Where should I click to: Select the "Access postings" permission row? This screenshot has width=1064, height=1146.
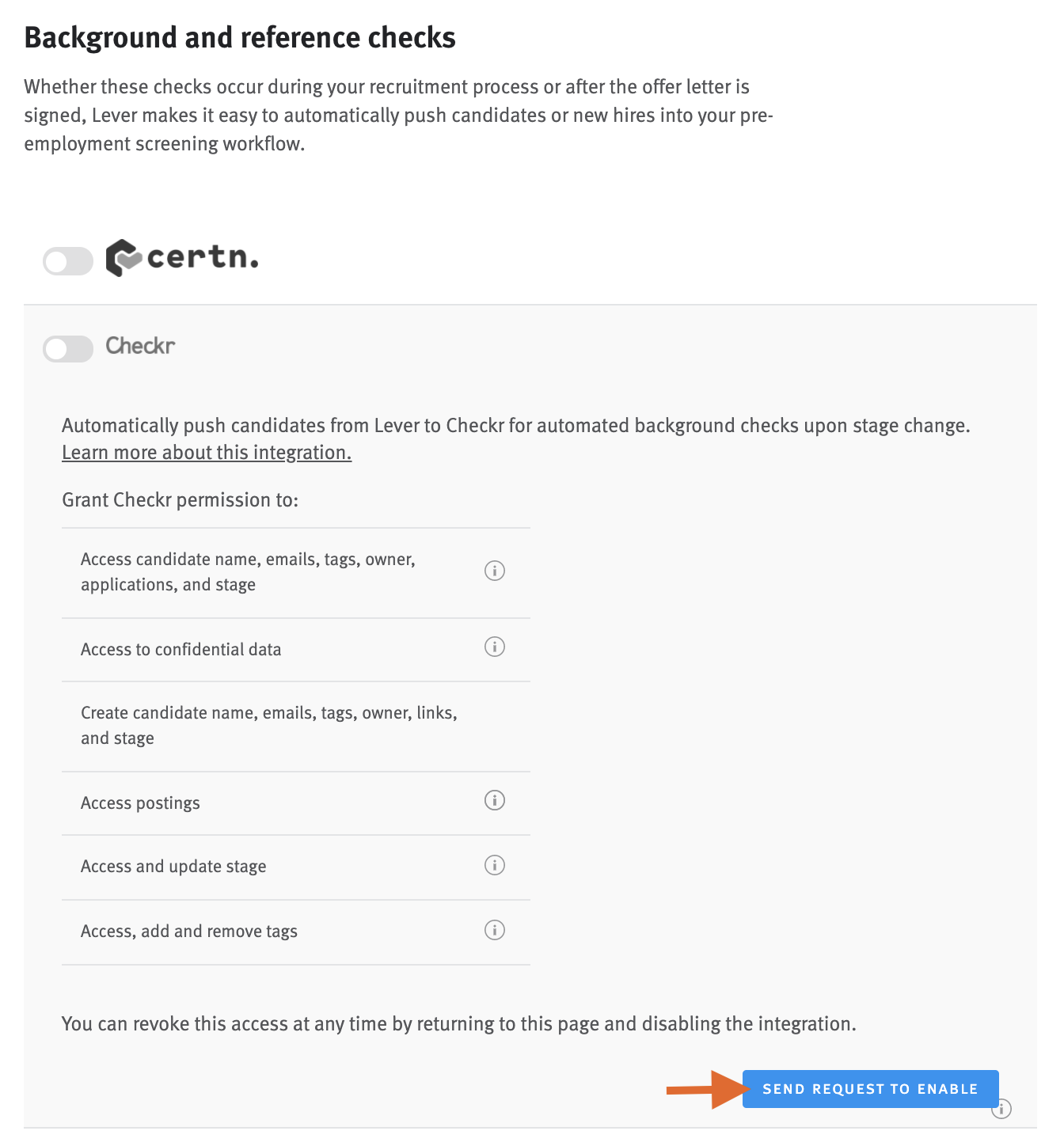(x=140, y=803)
